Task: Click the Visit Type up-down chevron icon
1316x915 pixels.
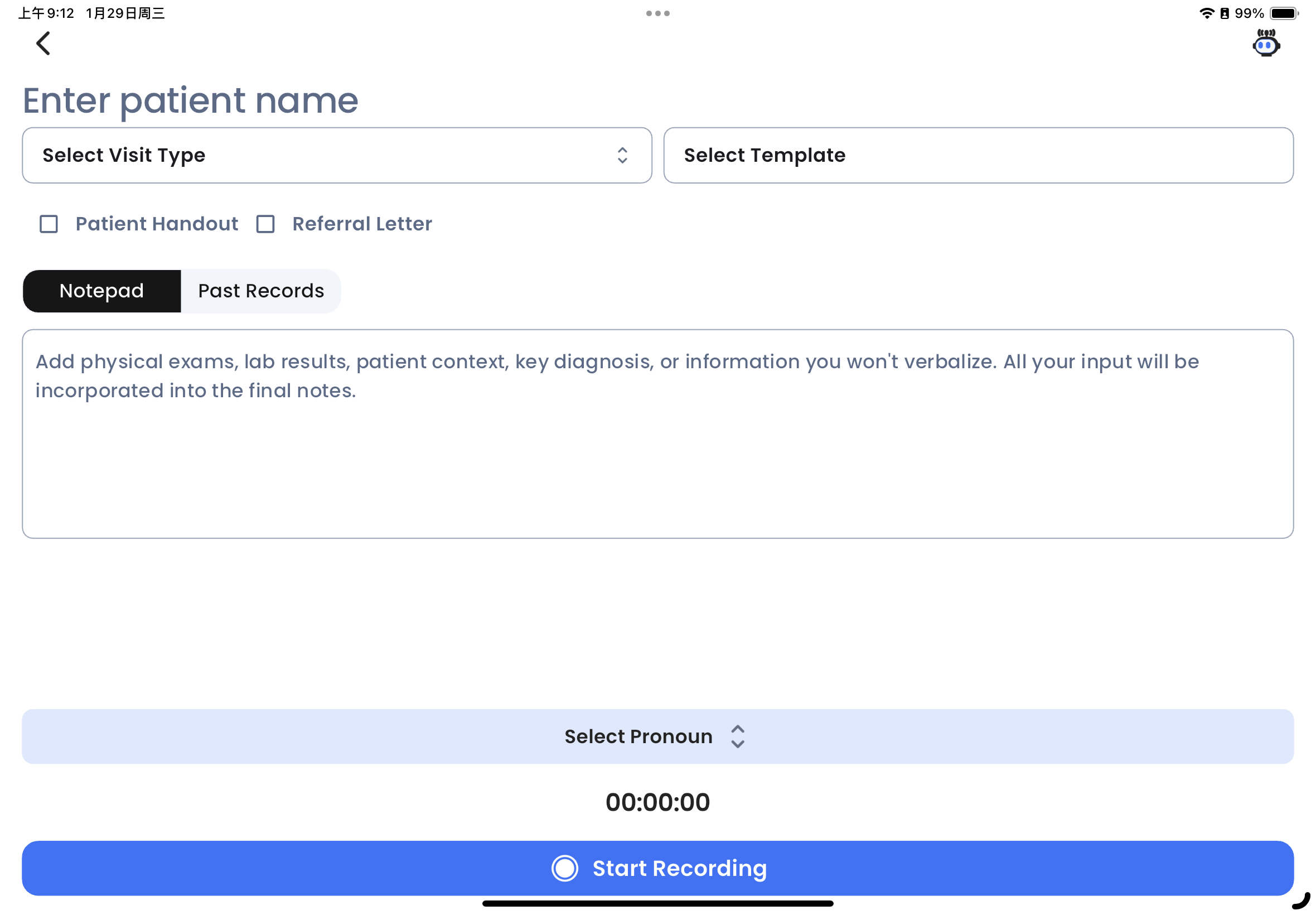Action: [622, 155]
